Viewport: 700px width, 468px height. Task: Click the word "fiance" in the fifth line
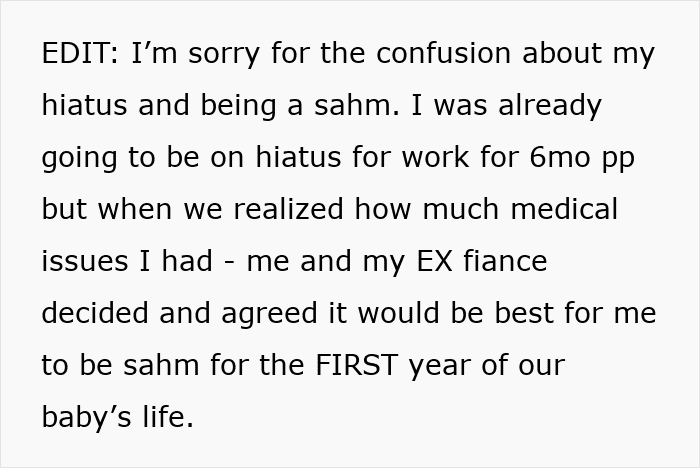pyautogui.click(x=505, y=261)
